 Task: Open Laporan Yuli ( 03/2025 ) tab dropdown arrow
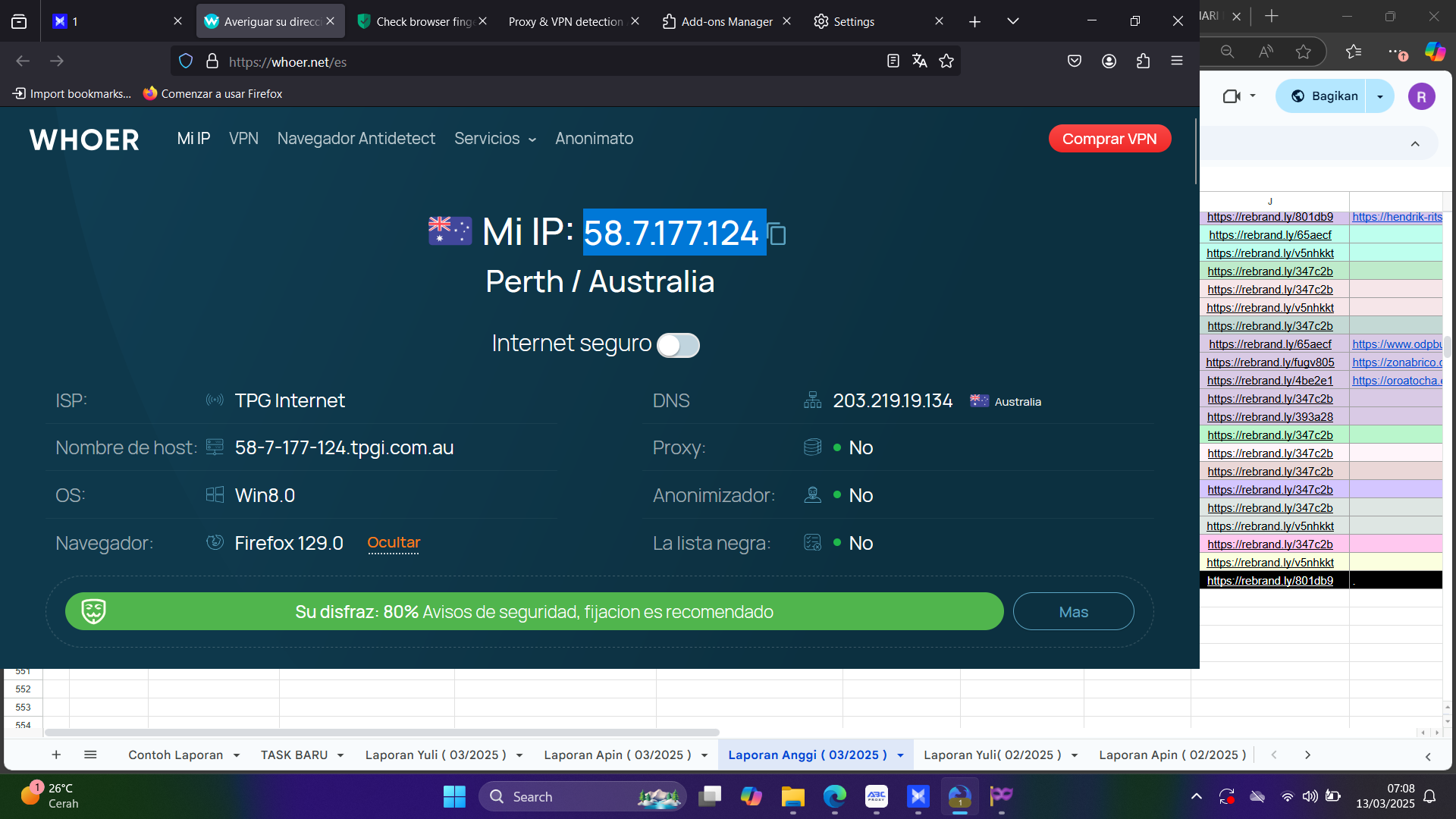[x=519, y=756]
